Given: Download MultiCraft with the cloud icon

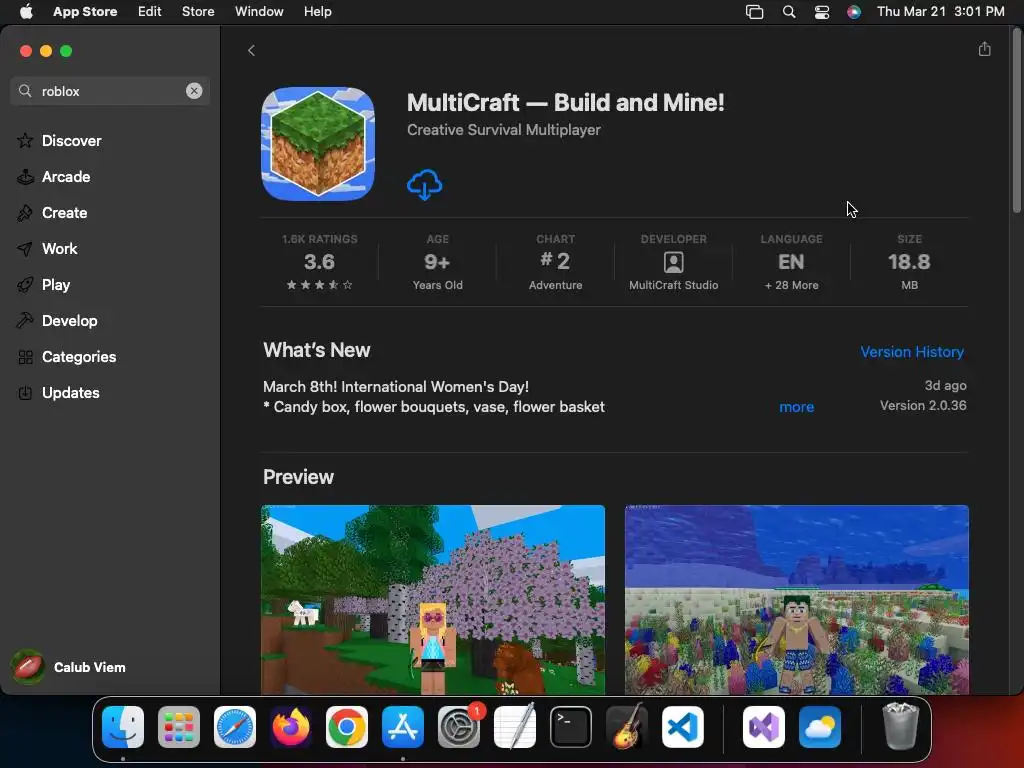Looking at the screenshot, I should 424,185.
